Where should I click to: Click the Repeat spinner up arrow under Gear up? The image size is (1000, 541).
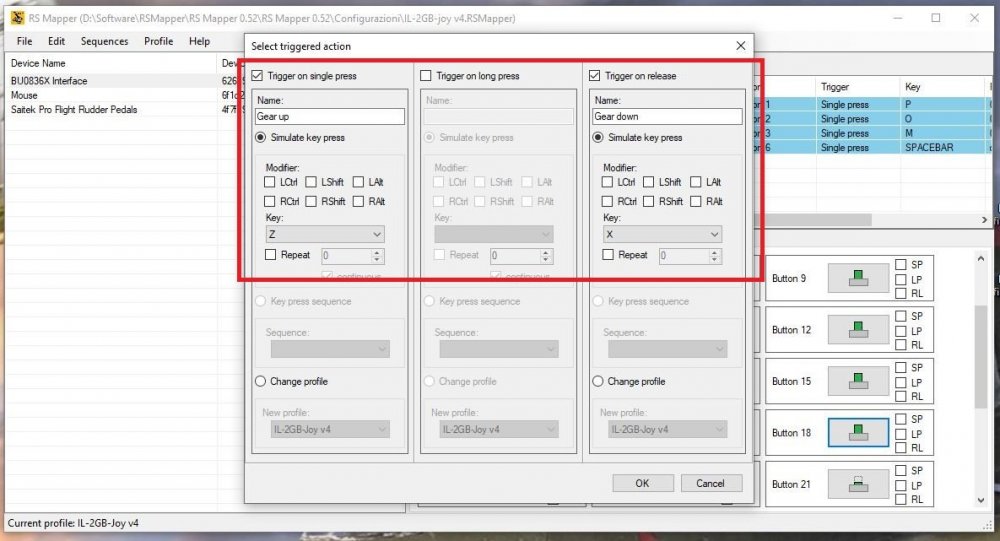pos(377,252)
